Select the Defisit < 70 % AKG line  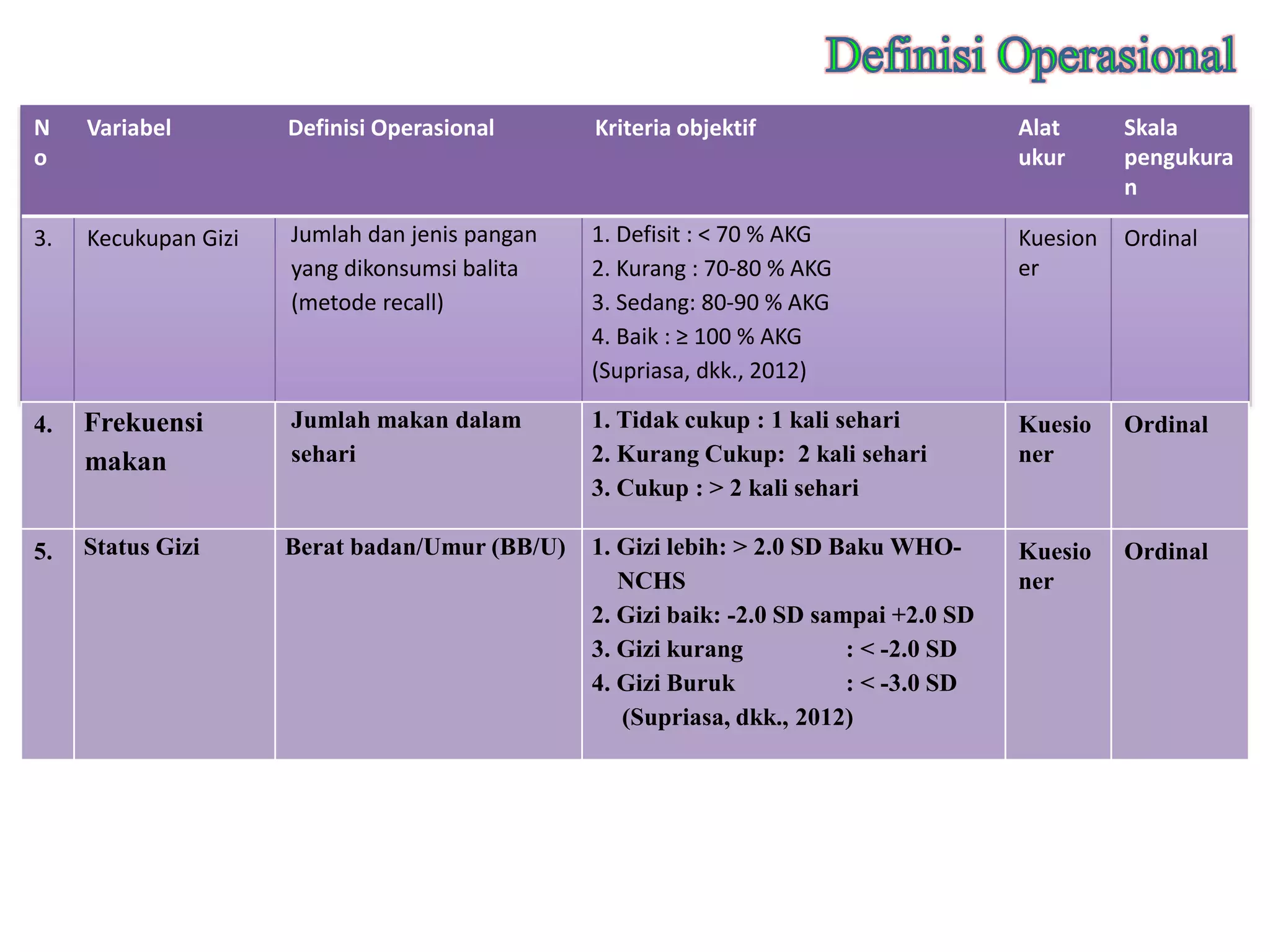point(701,235)
